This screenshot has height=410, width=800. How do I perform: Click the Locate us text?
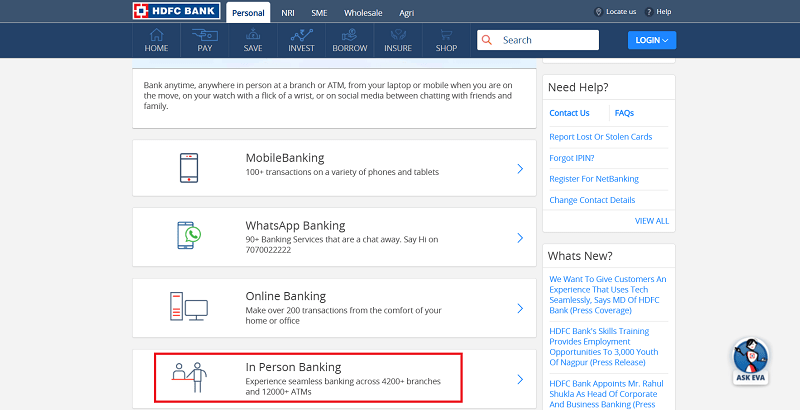click(621, 12)
